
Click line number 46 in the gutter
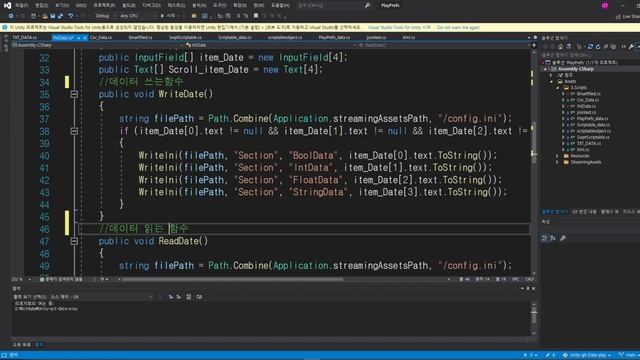[44, 229]
